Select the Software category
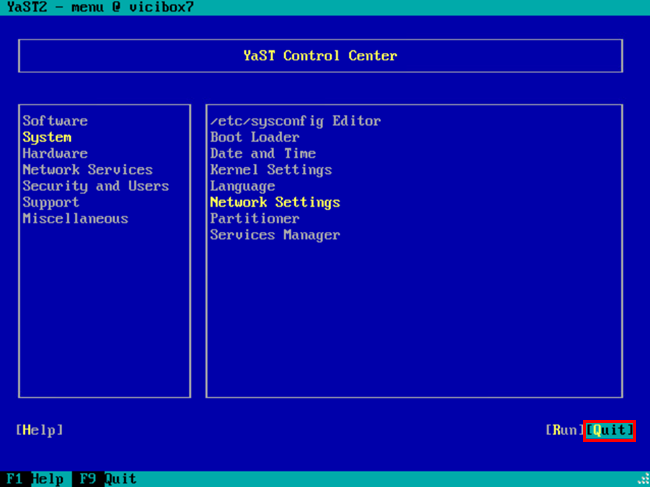 (55, 121)
